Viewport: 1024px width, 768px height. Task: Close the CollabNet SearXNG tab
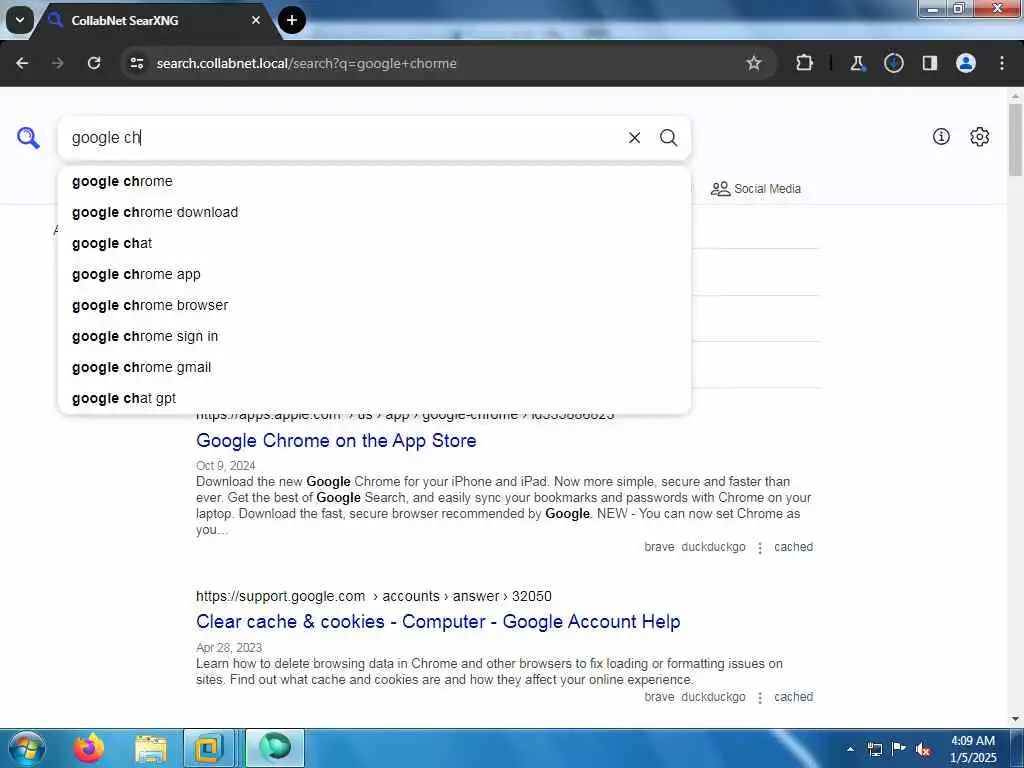256,20
